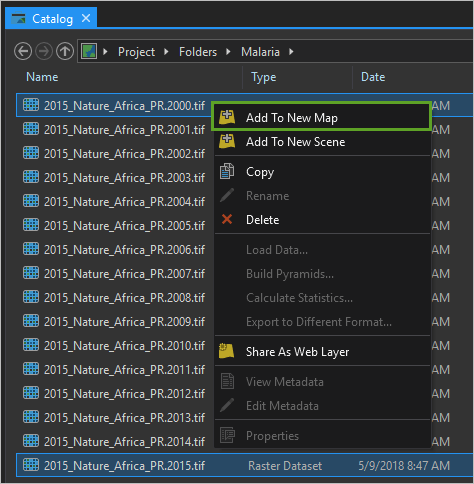Click the project home icon in path bar
474x484 pixels.
(89, 52)
